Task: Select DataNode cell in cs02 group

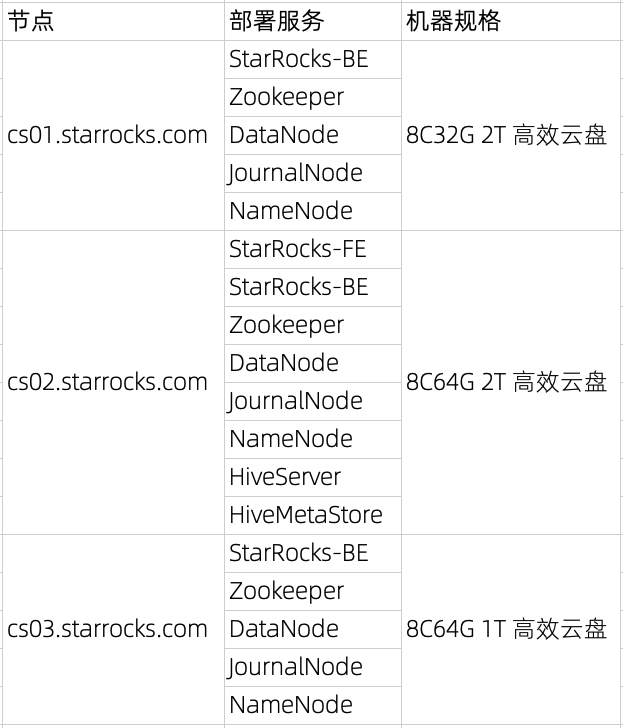Action: [x=313, y=363]
